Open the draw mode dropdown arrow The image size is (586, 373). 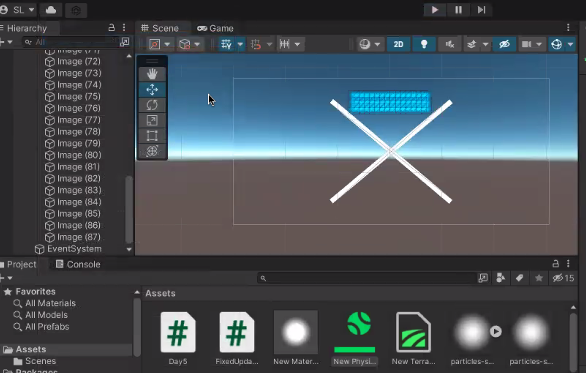click(377, 44)
